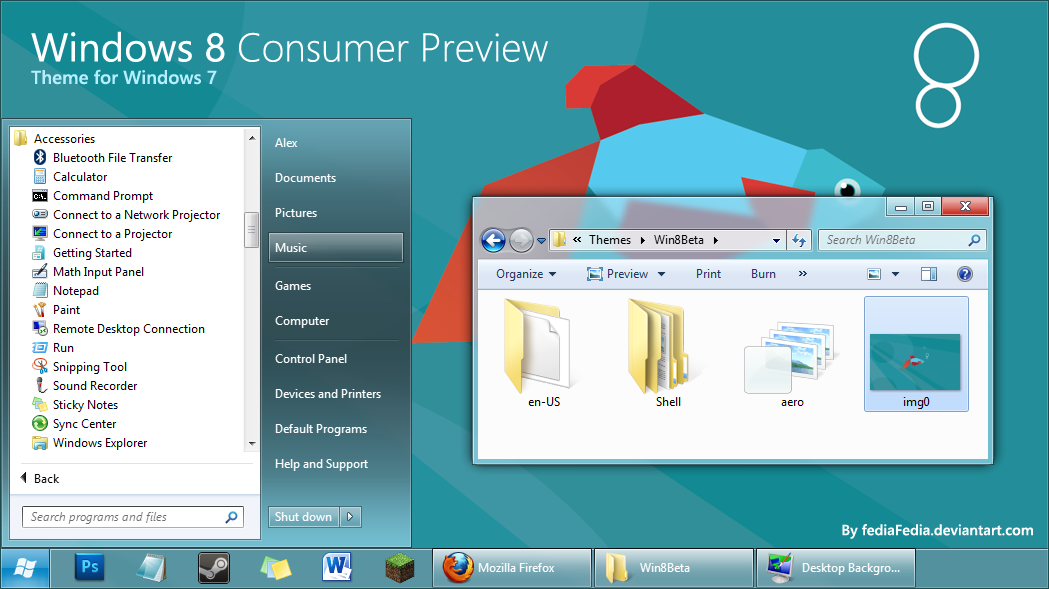This screenshot has height=589, width=1049.
Task: Open Games from Start menu
Action: (x=293, y=286)
